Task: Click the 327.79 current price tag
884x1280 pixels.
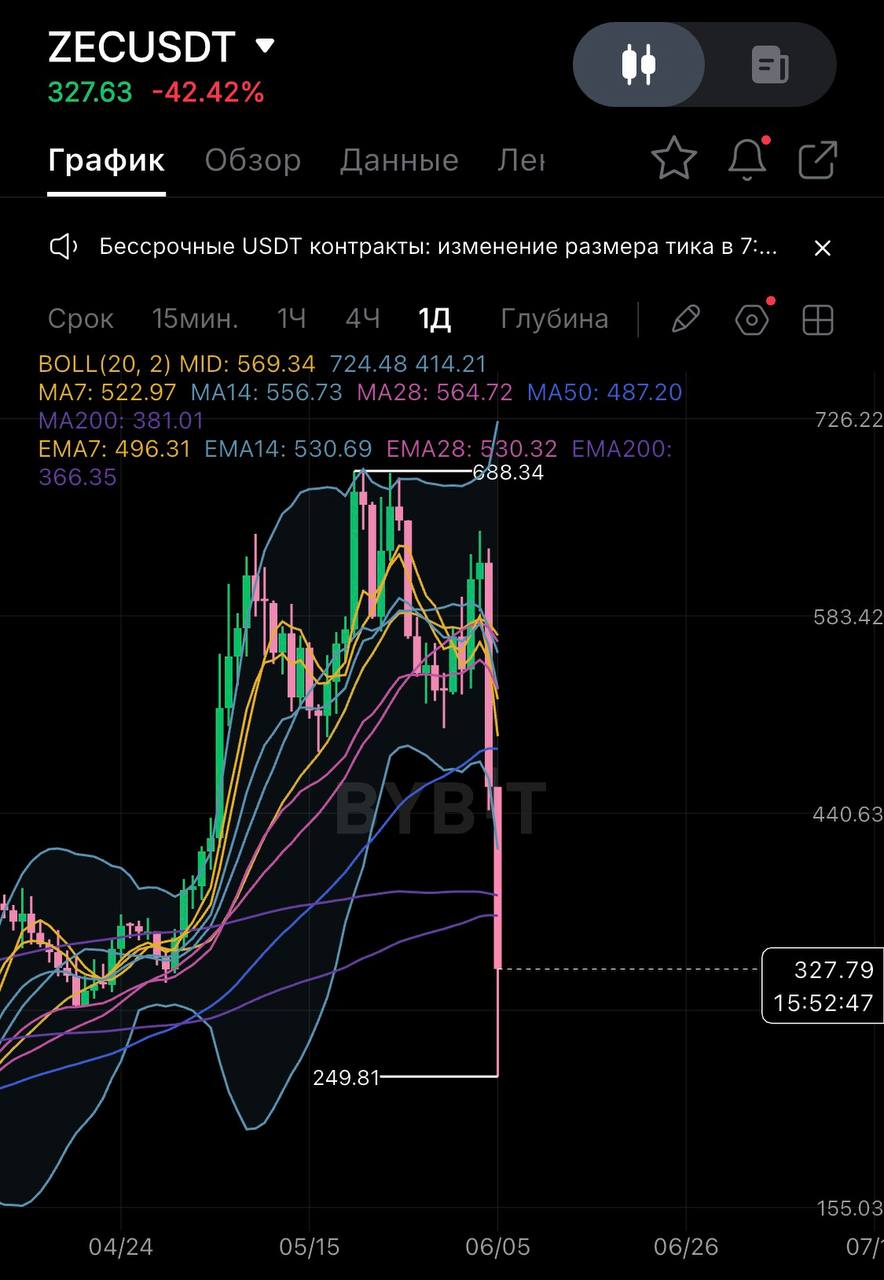Action: [x=822, y=985]
